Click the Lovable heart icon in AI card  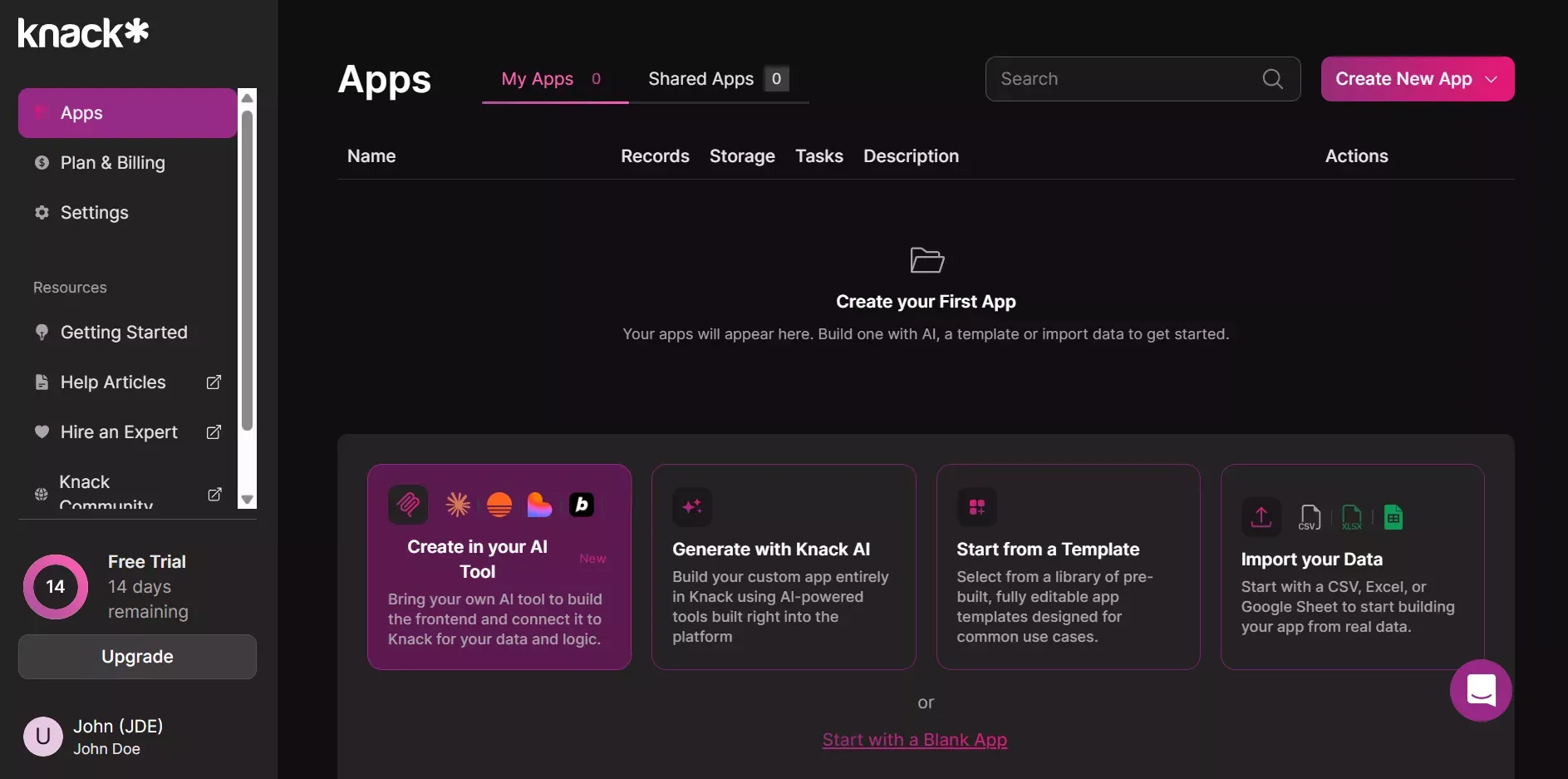point(539,505)
